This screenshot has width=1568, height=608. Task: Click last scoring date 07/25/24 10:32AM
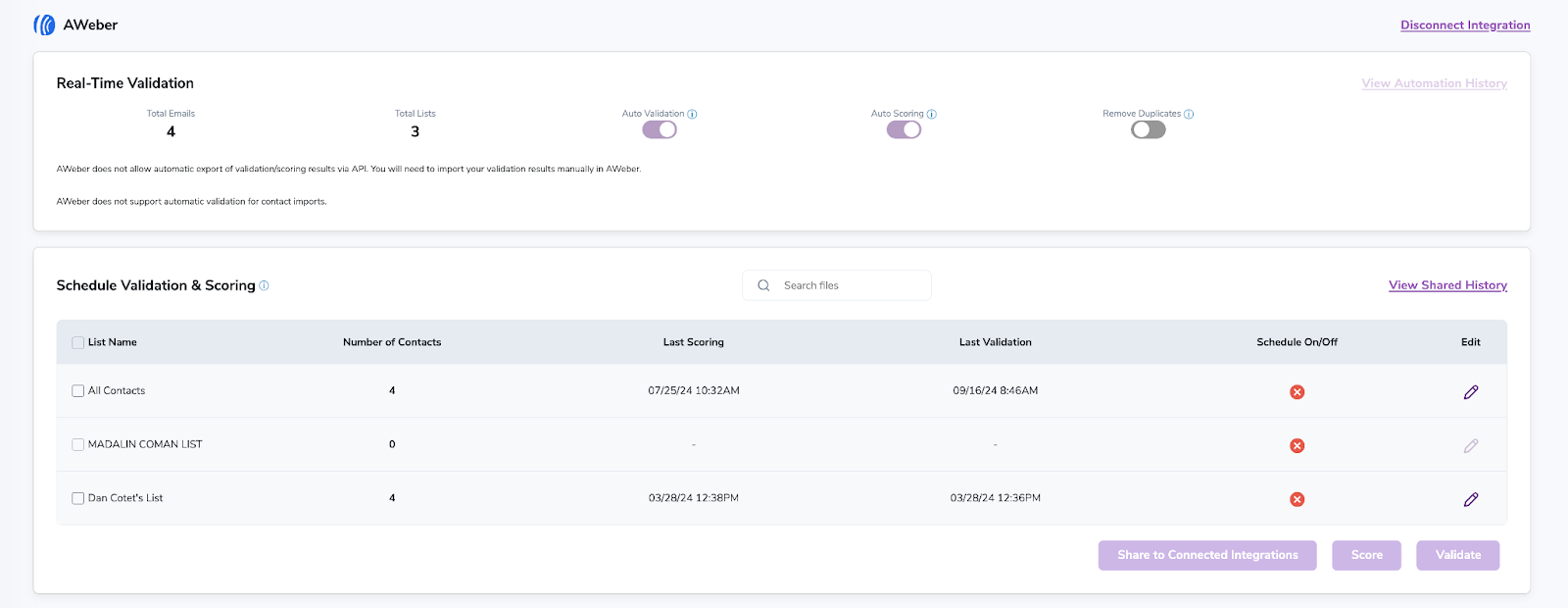[x=694, y=390]
